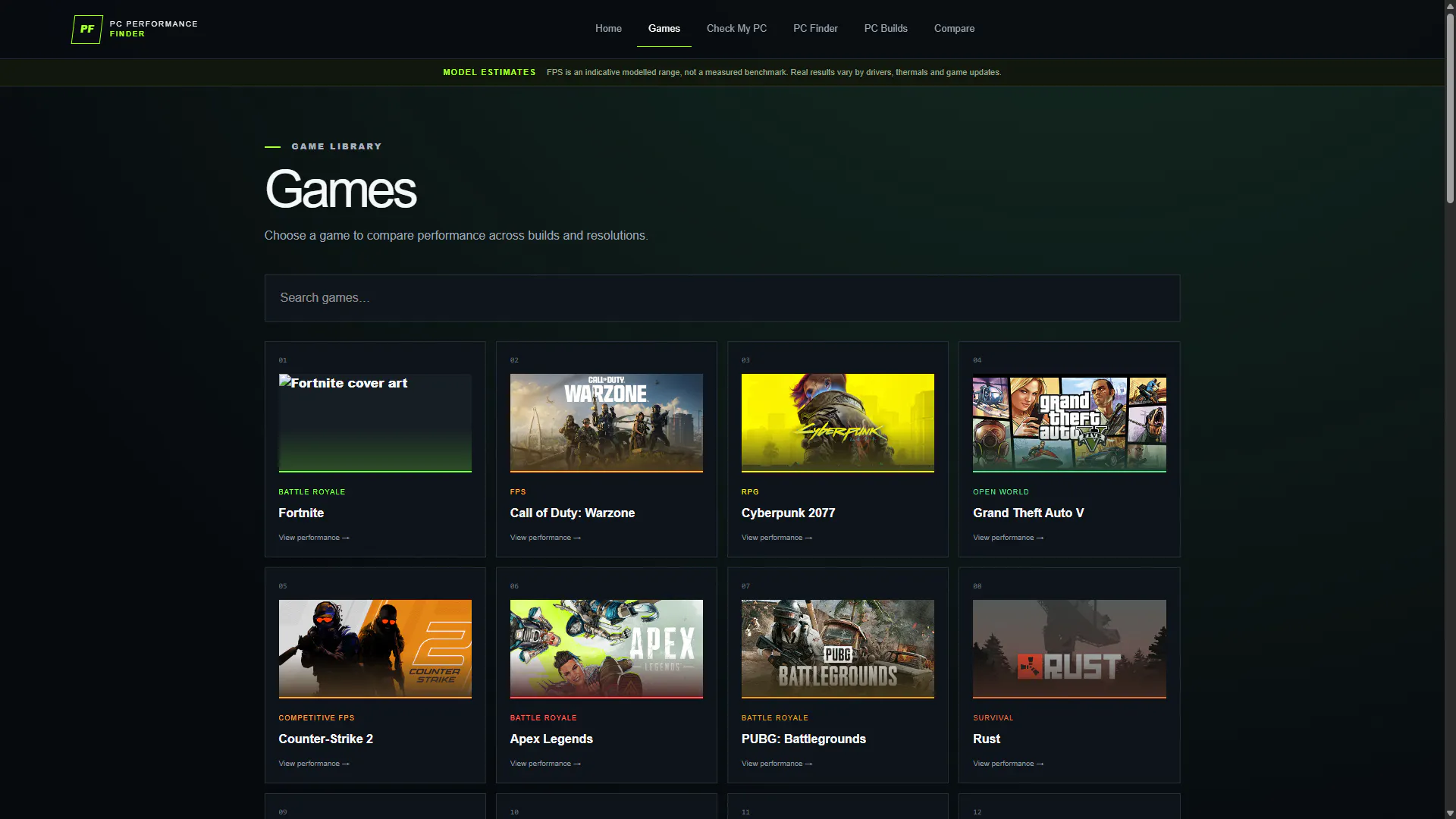
Task: Select the Call of Duty: Warzone title
Action: point(573,513)
